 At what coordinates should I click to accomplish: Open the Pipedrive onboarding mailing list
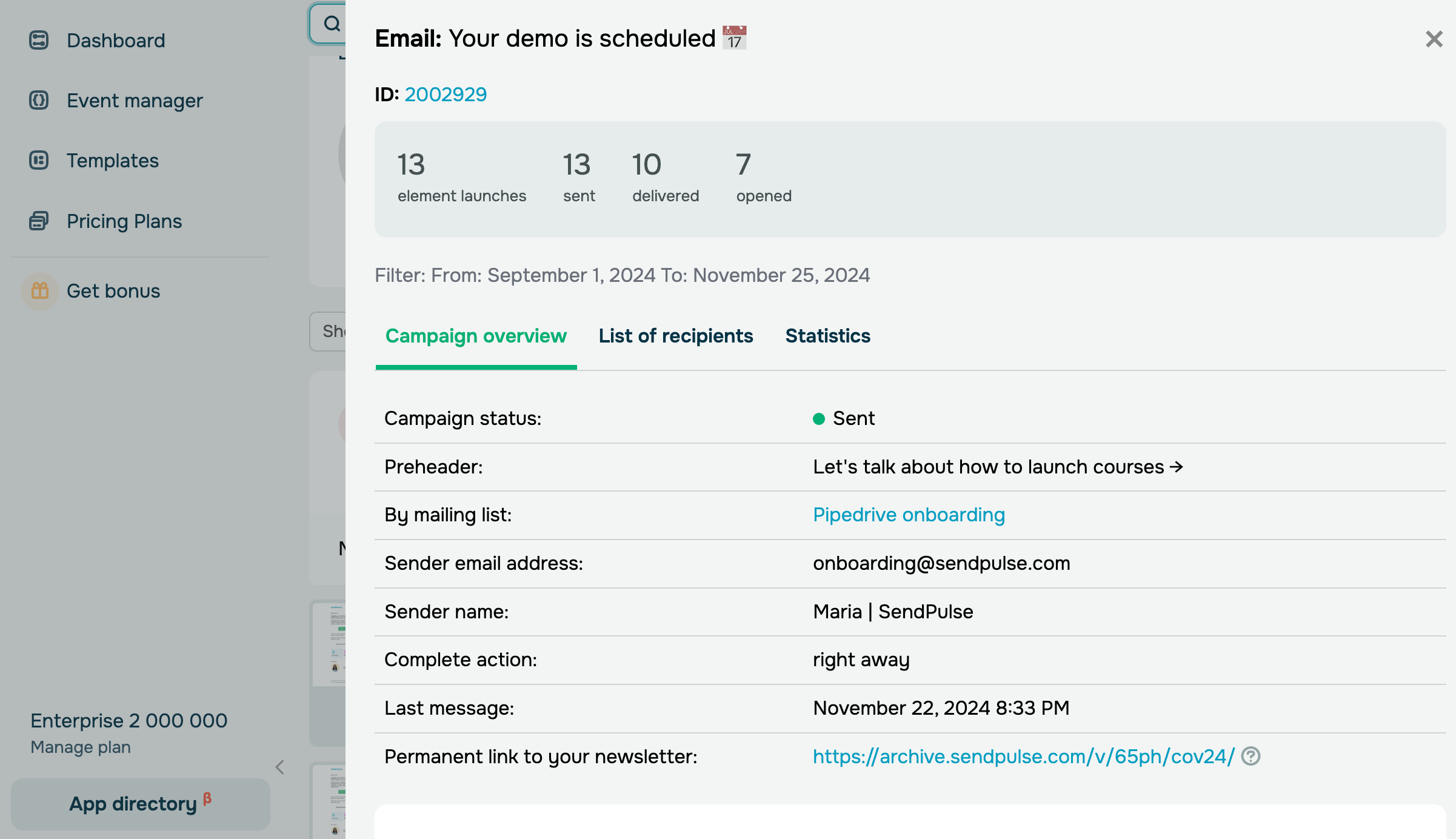(909, 515)
